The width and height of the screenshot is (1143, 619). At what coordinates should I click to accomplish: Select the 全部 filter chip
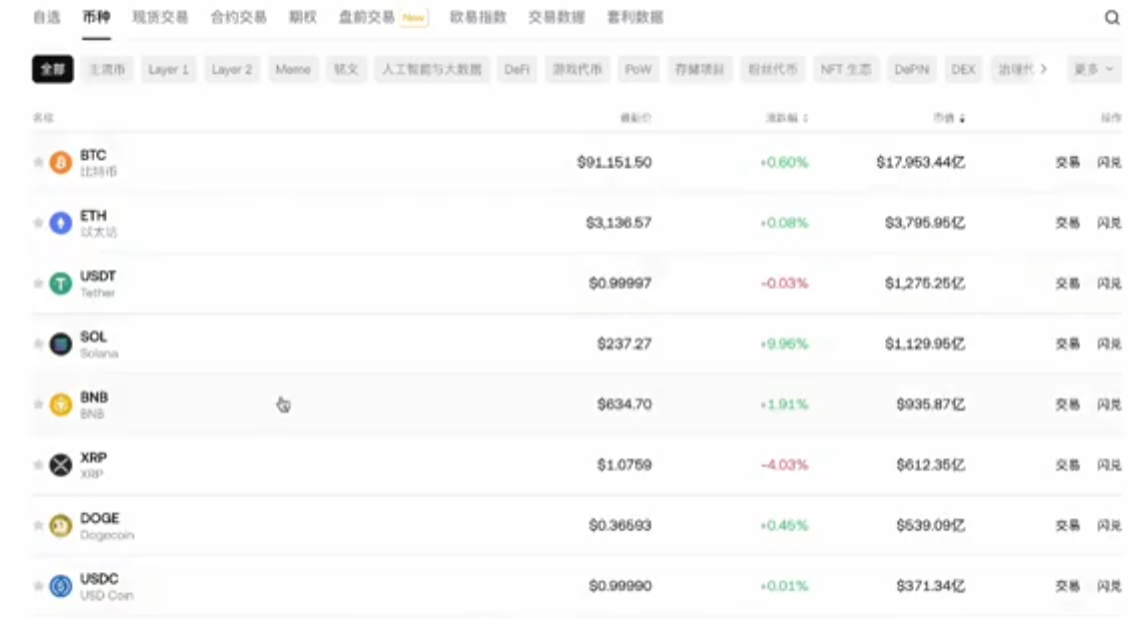tap(52, 69)
